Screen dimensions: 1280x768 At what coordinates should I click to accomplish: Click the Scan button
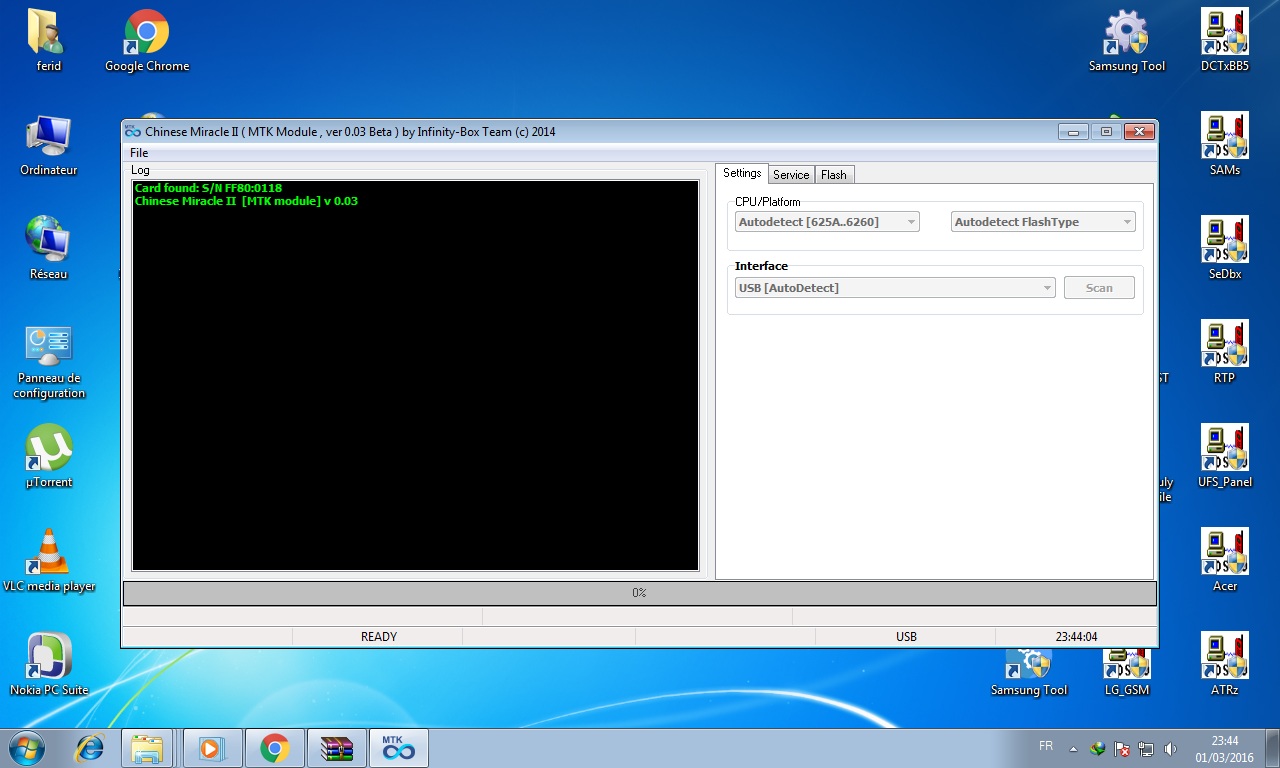[x=1099, y=288]
